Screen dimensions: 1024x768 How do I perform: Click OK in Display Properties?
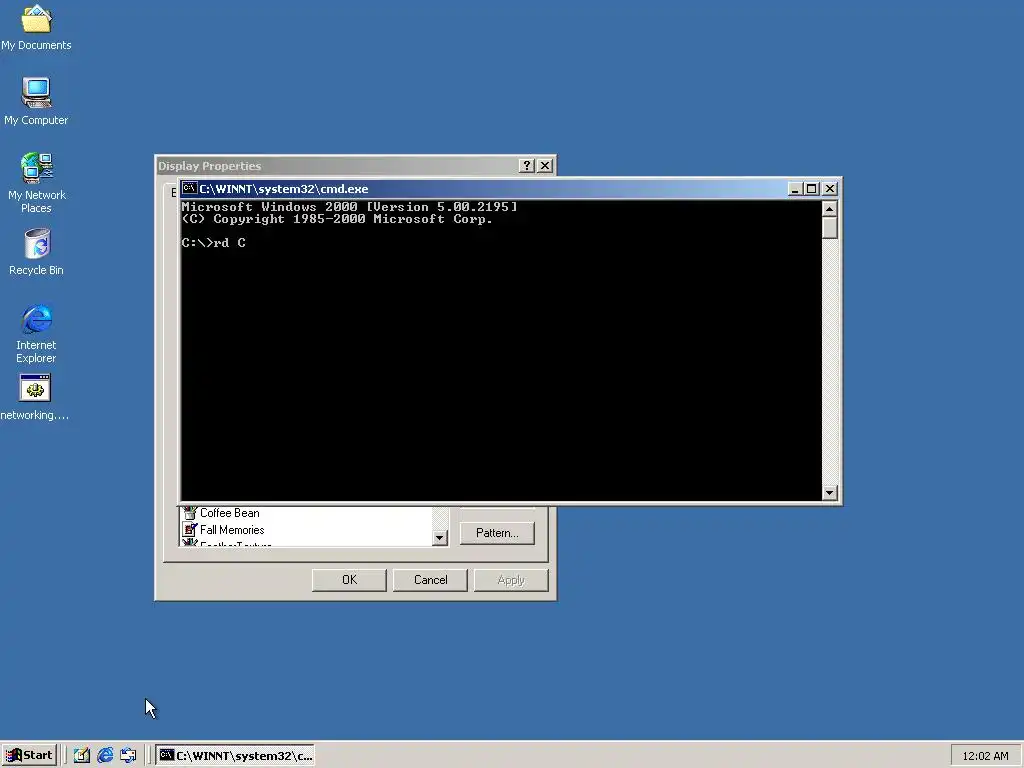point(349,580)
